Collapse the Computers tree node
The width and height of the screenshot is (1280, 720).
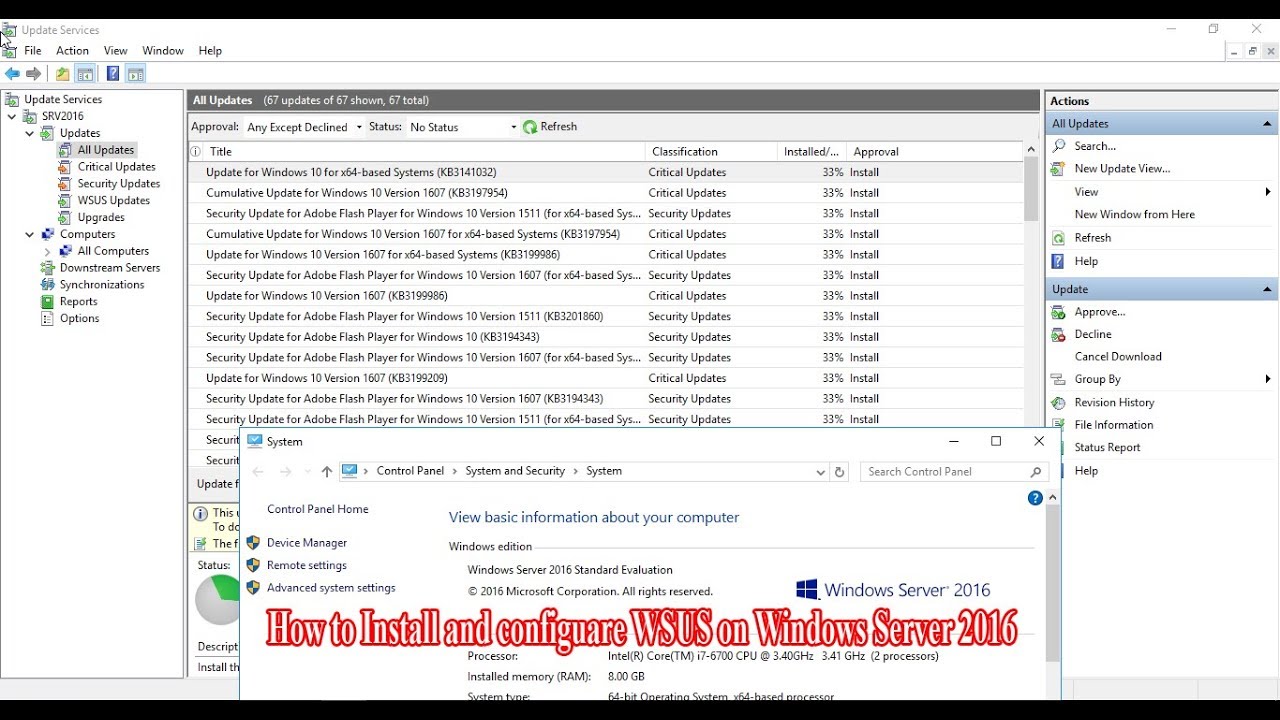point(30,234)
